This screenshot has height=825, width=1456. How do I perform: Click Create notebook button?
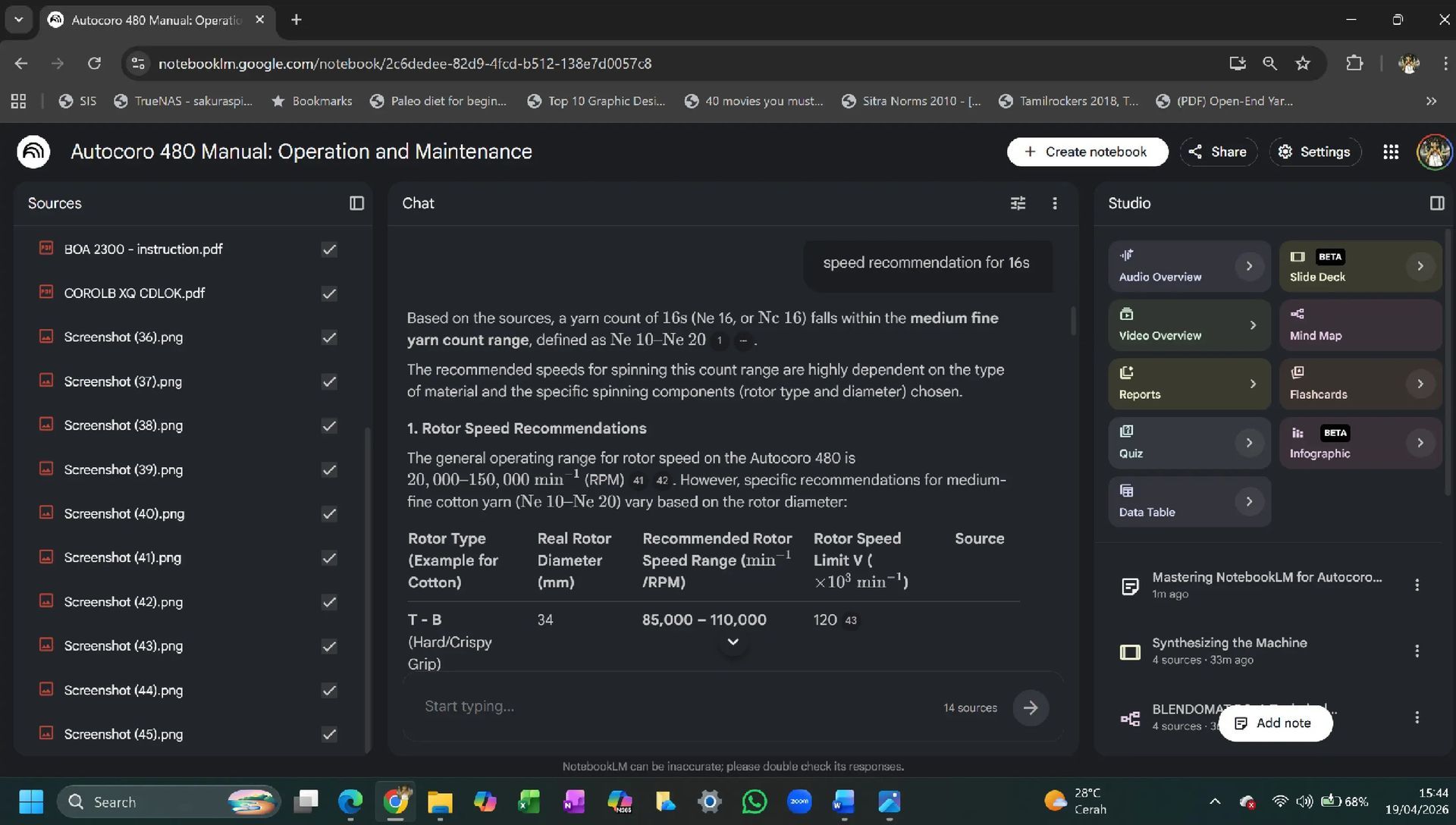click(1087, 152)
